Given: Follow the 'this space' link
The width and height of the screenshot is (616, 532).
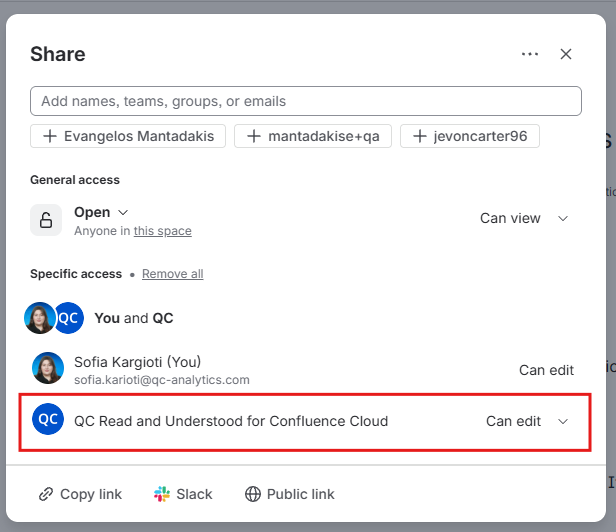Looking at the screenshot, I should pos(163,231).
